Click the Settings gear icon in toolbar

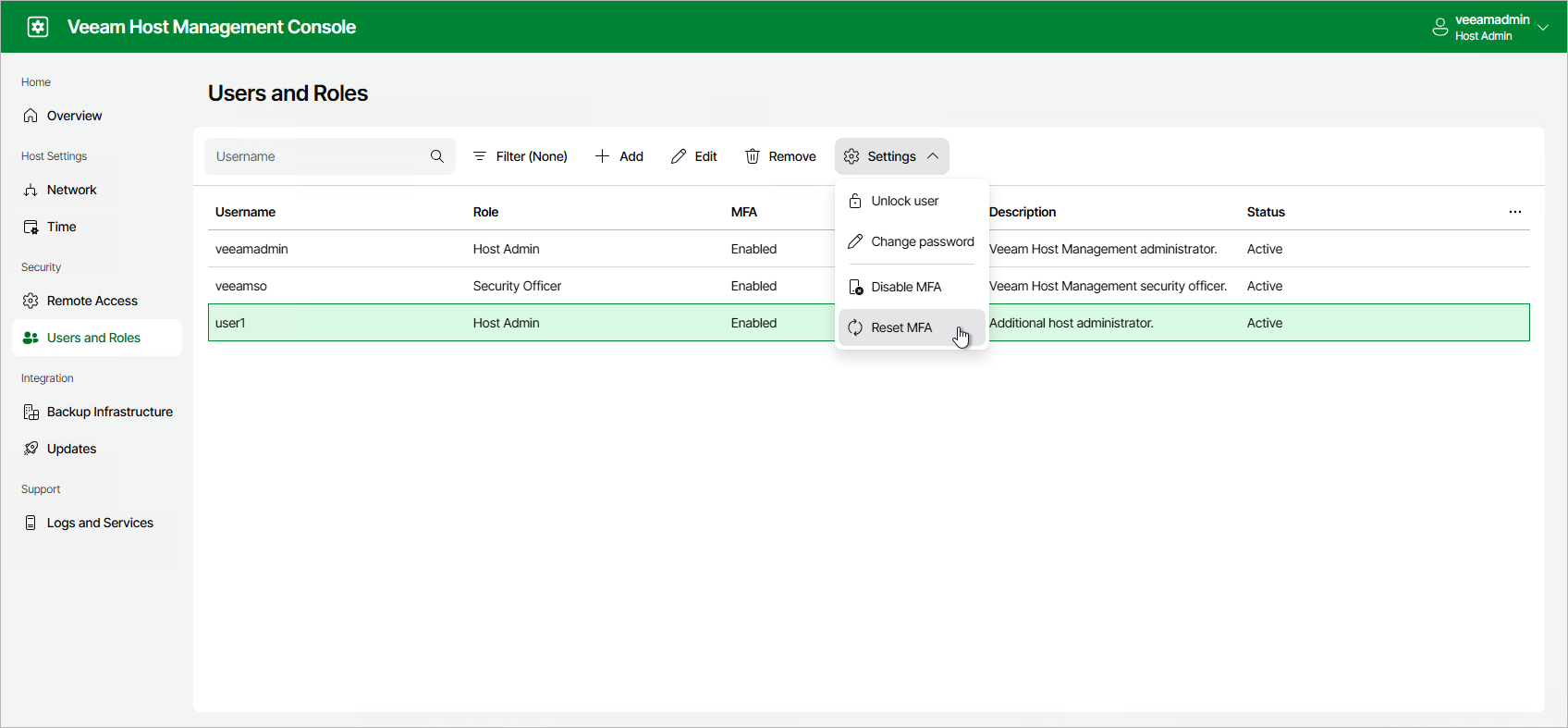pyautogui.click(x=851, y=156)
